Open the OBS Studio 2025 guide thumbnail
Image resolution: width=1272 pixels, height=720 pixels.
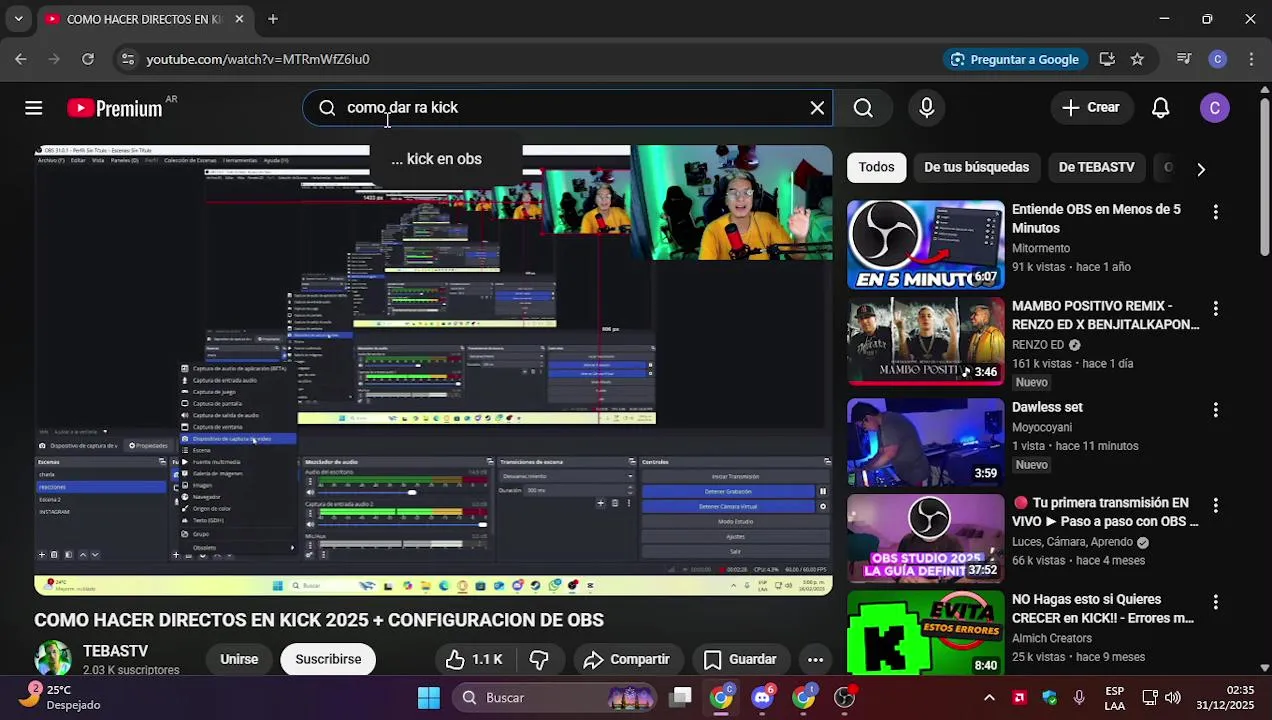click(x=926, y=538)
